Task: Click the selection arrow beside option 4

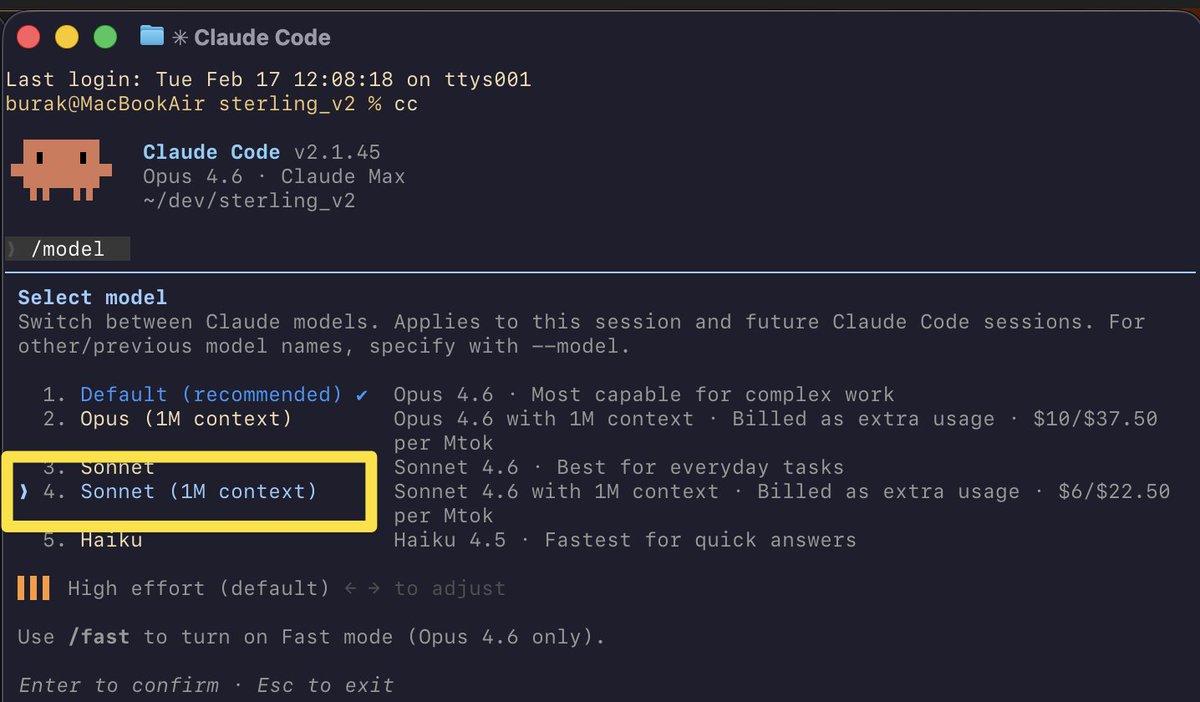Action: (x=25, y=491)
